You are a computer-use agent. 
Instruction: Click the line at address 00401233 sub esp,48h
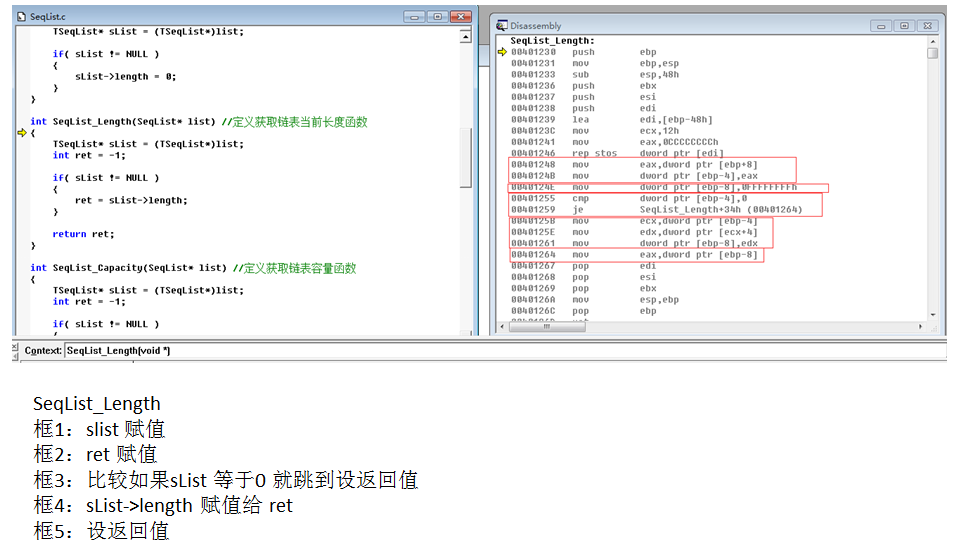(595, 75)
